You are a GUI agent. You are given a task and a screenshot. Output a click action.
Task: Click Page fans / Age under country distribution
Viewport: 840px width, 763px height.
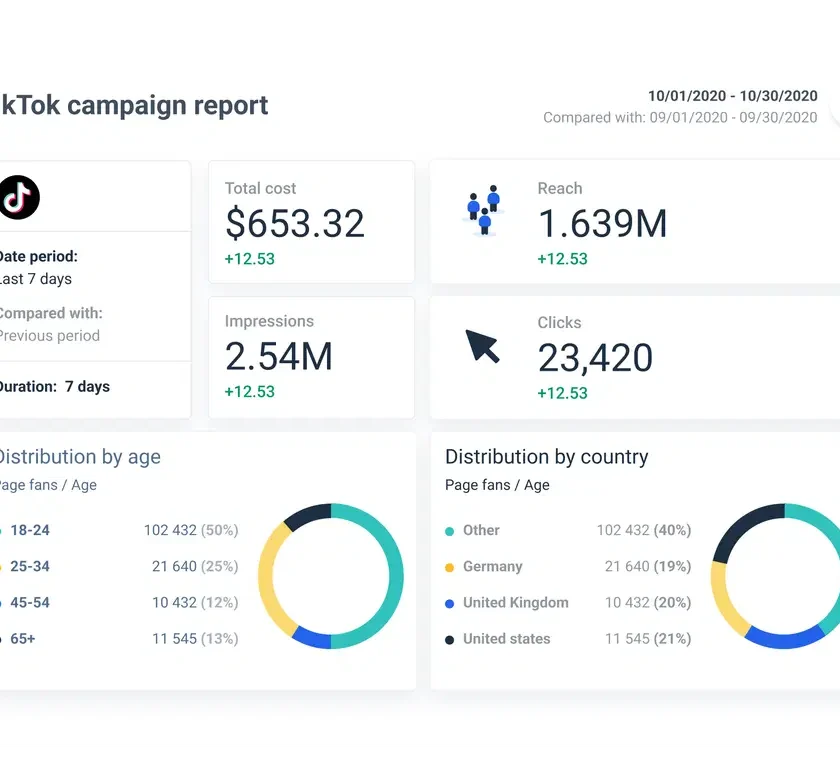tap(497, 485)
